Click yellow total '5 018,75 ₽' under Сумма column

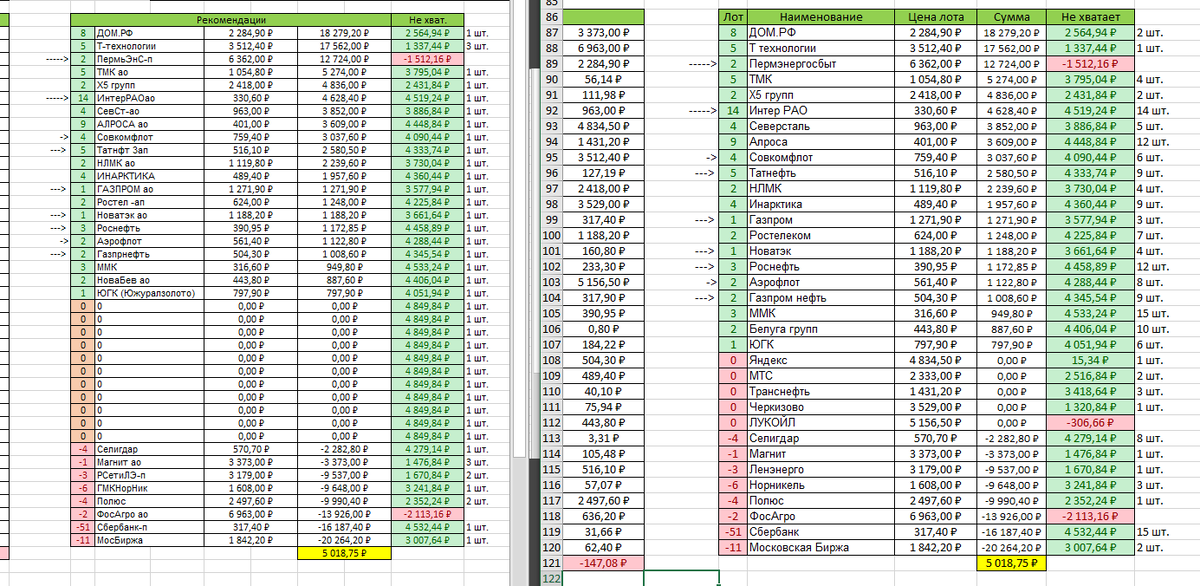click(1012, 562)
